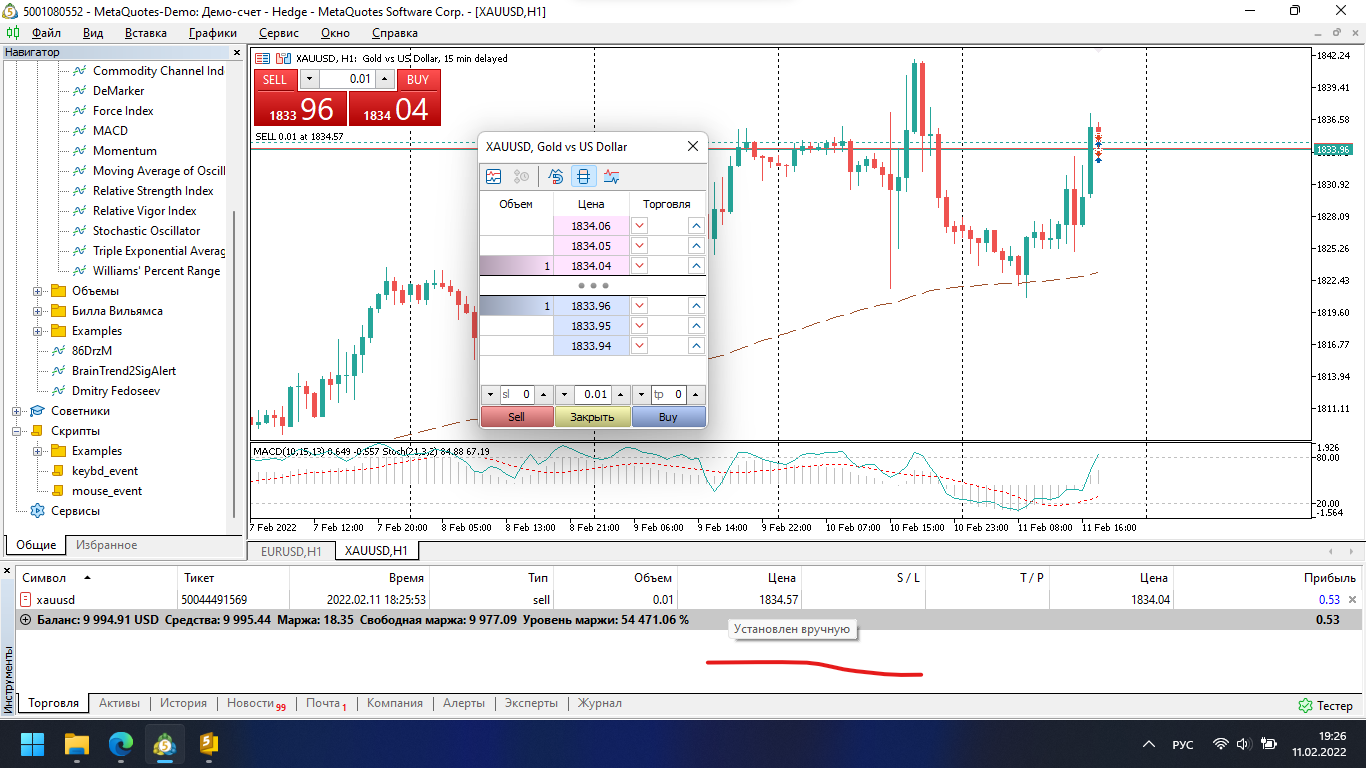The height and width of the screenshot is (768, 1366).
Task: Toggle the magnet snap icon in order book
Action: pyautogui.click(x=556, y=177)
